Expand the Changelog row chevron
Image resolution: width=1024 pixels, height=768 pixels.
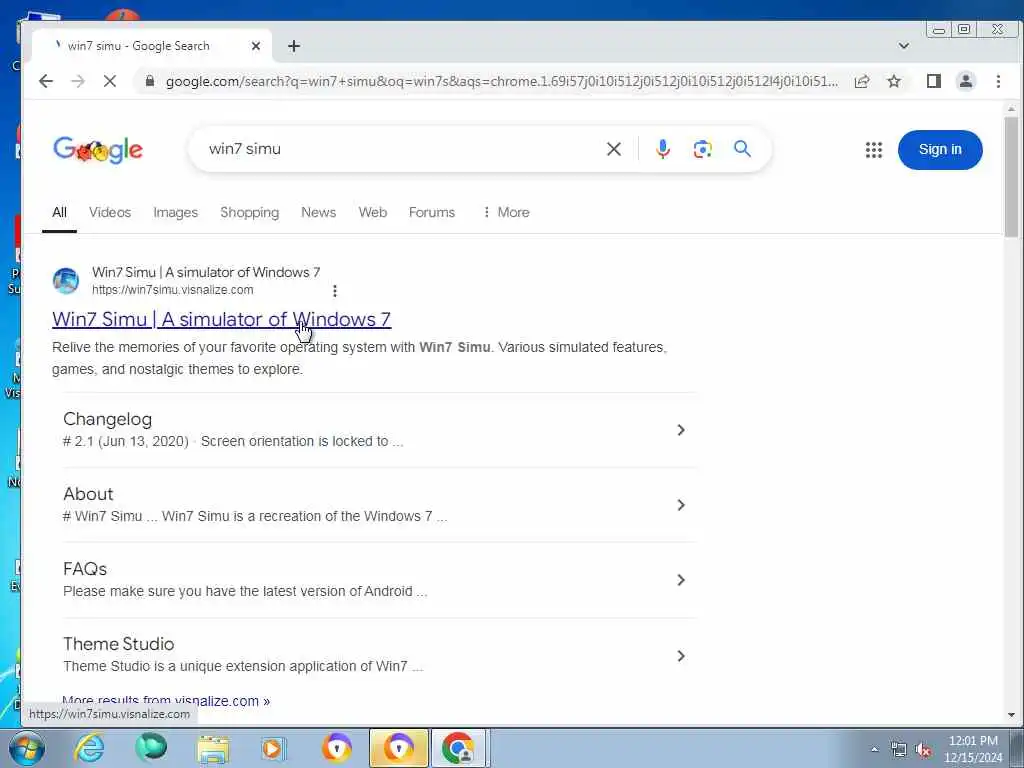pos(680,430)
